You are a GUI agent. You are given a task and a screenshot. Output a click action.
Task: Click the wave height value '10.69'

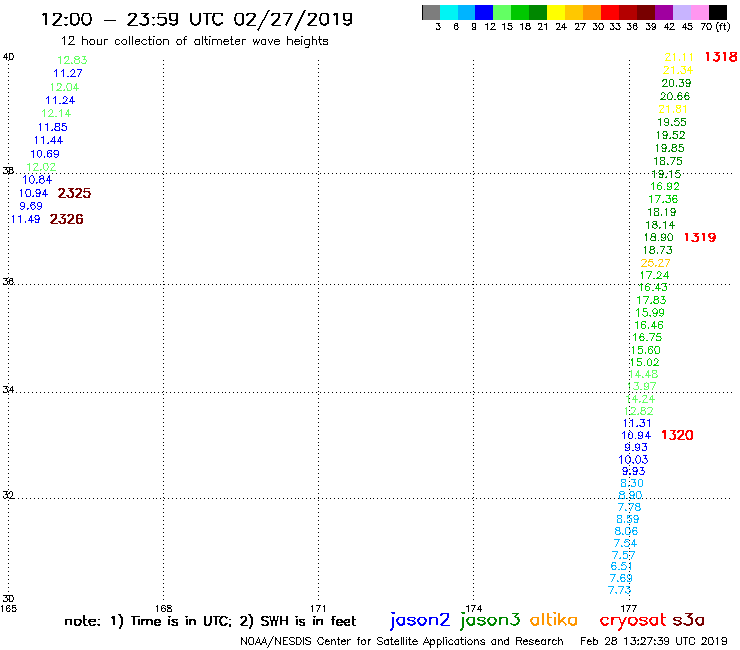(45, 154)
